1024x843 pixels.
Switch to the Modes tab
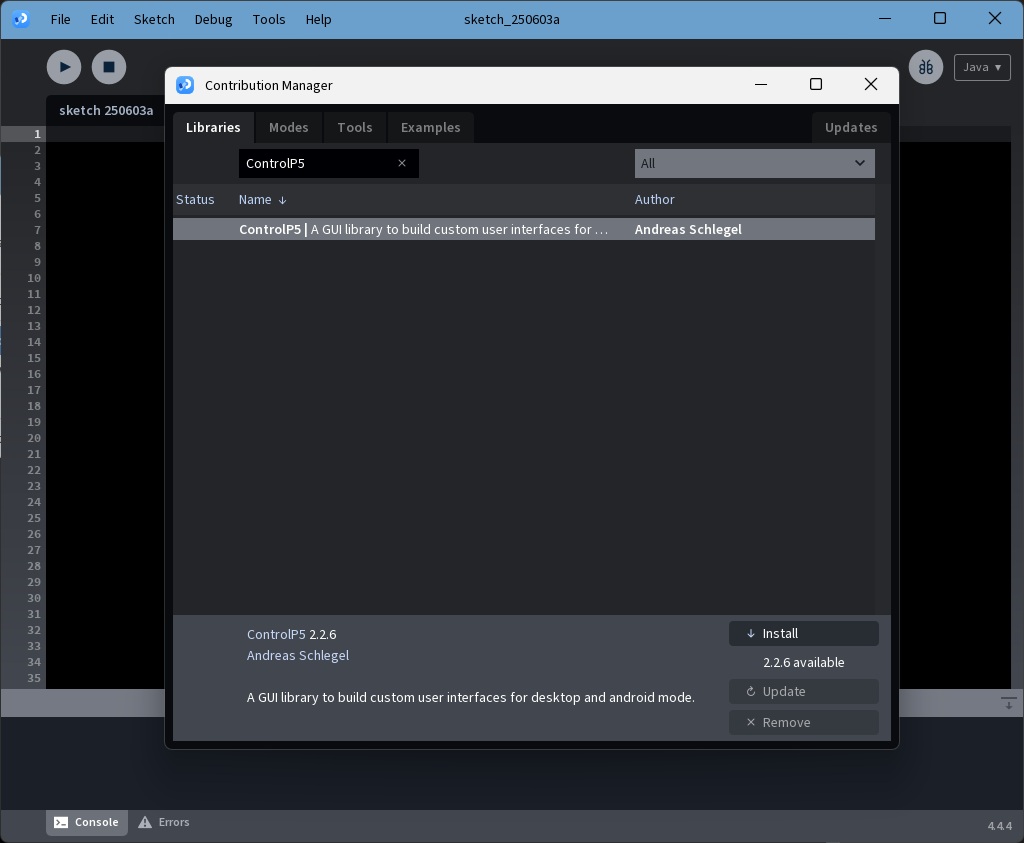point(289,127)
